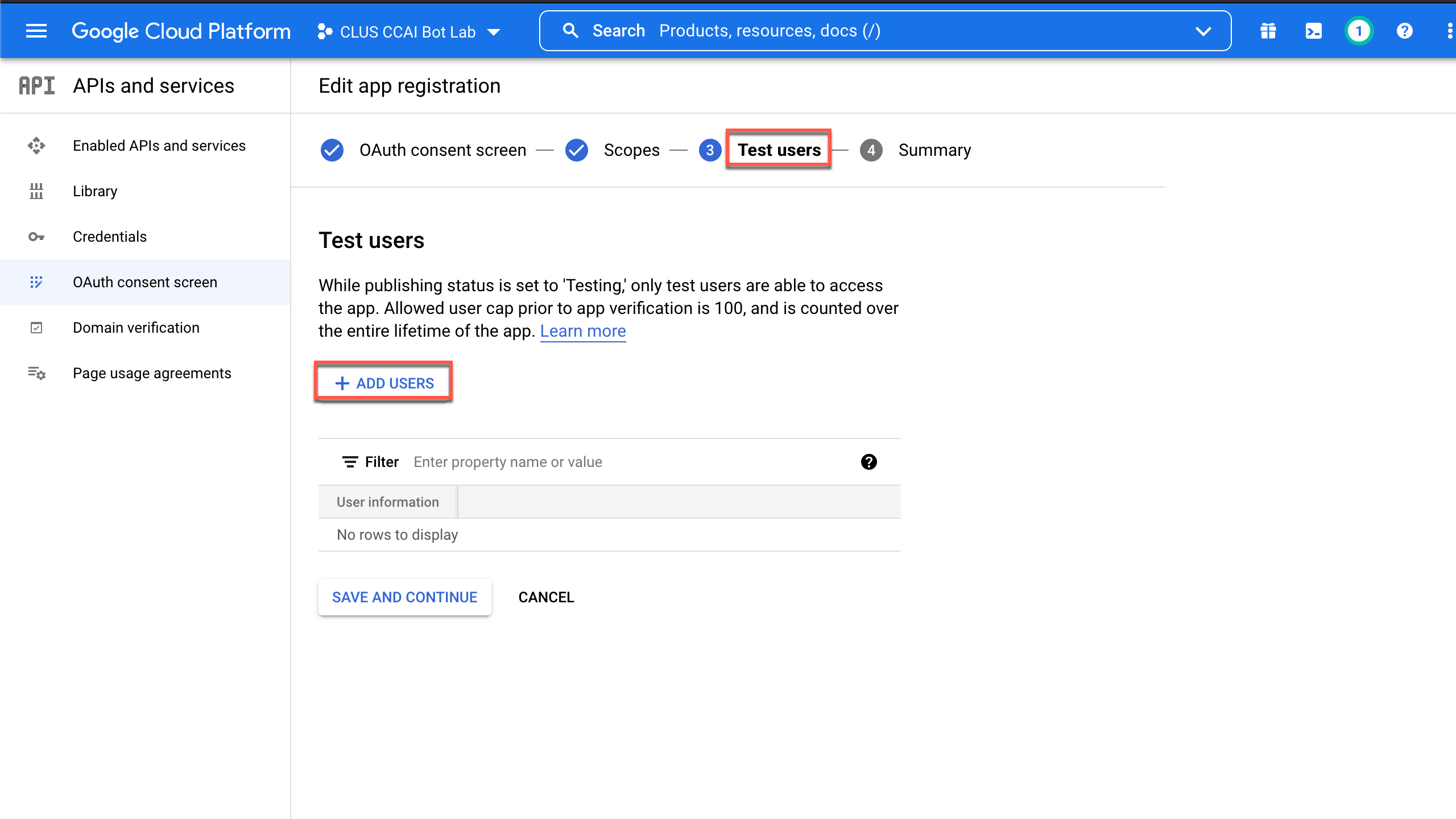Open the filter help question mark icon
This screenshot has width=1456, height=819.
[x=868, y=462]
